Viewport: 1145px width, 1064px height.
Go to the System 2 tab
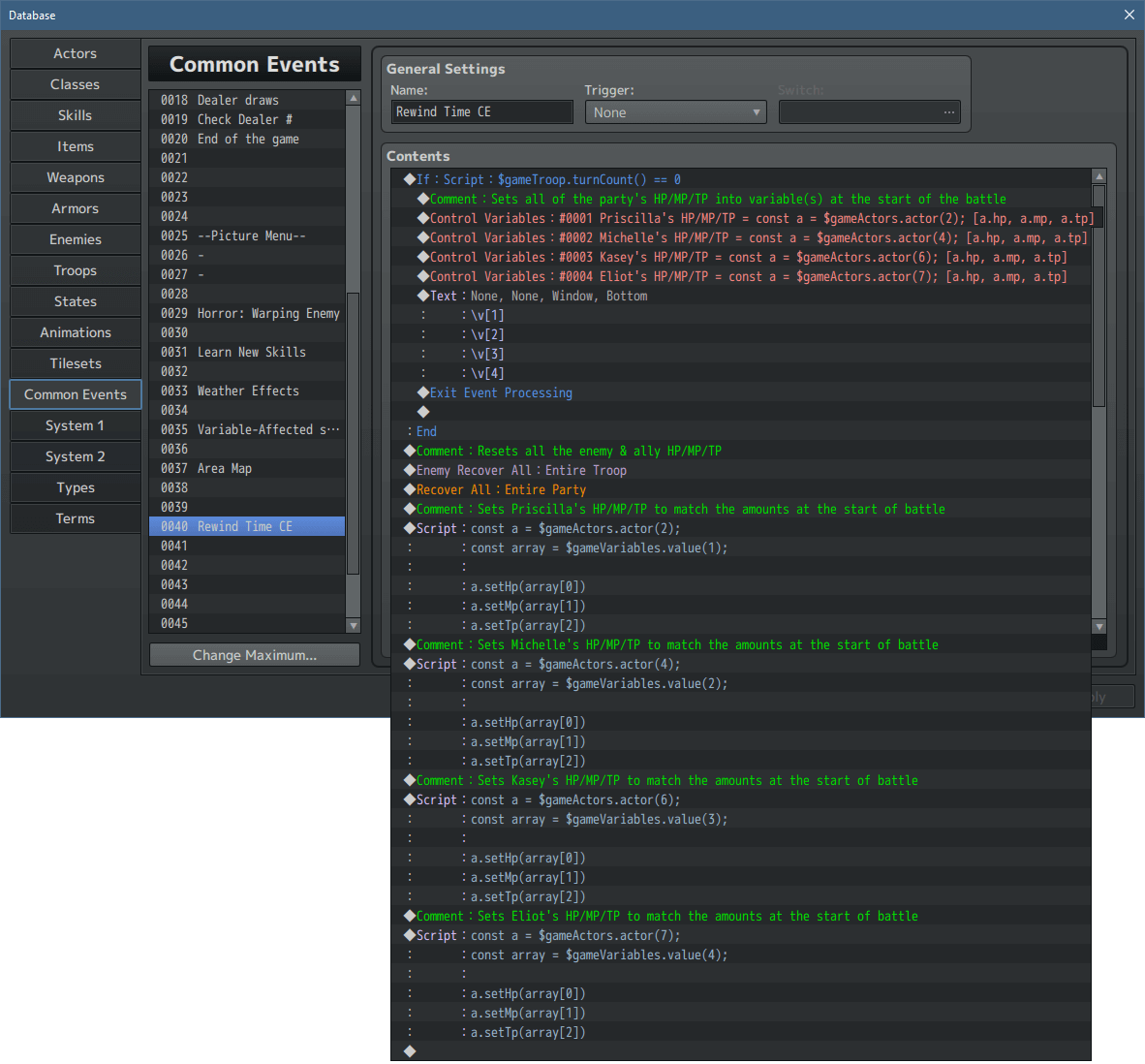click(76, 456)
